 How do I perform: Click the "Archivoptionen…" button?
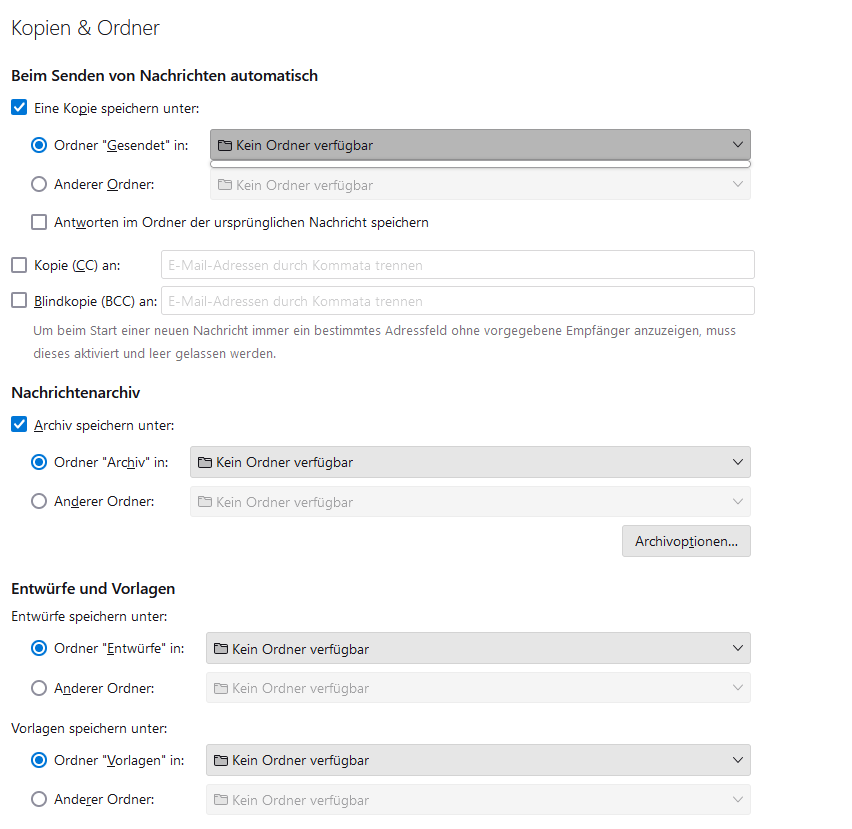pyautogui.click(x=686, y=541)
